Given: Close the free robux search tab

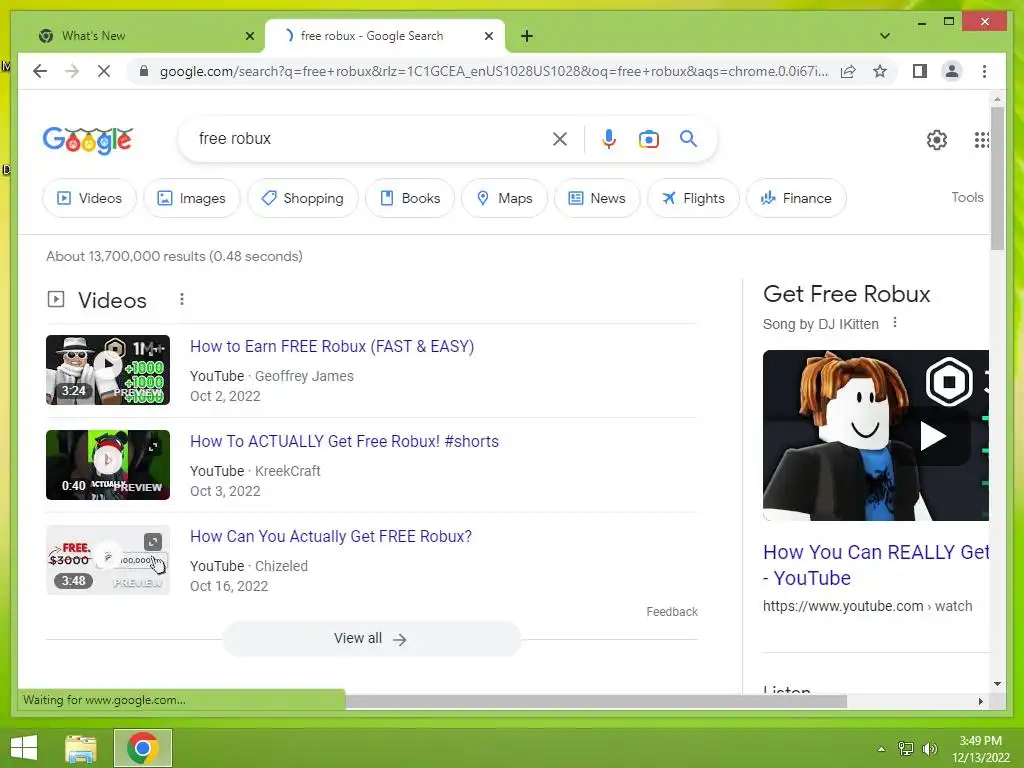Looking at the screenshot, I should tap(488, 36).
